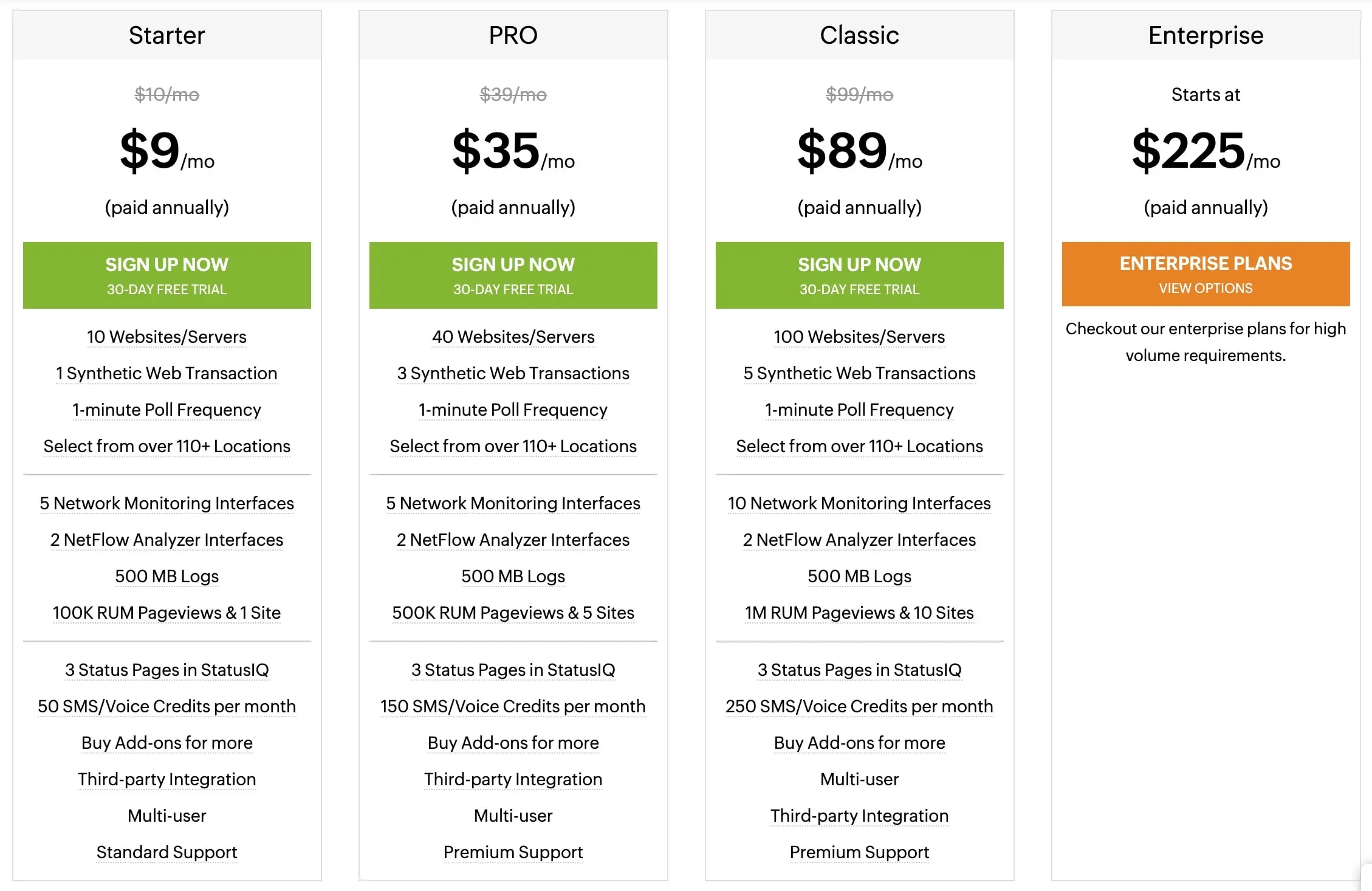This screenshot has width=1372, height=891.
Task: Click Classic's Third-party Integration link
Action: (859, 816)
